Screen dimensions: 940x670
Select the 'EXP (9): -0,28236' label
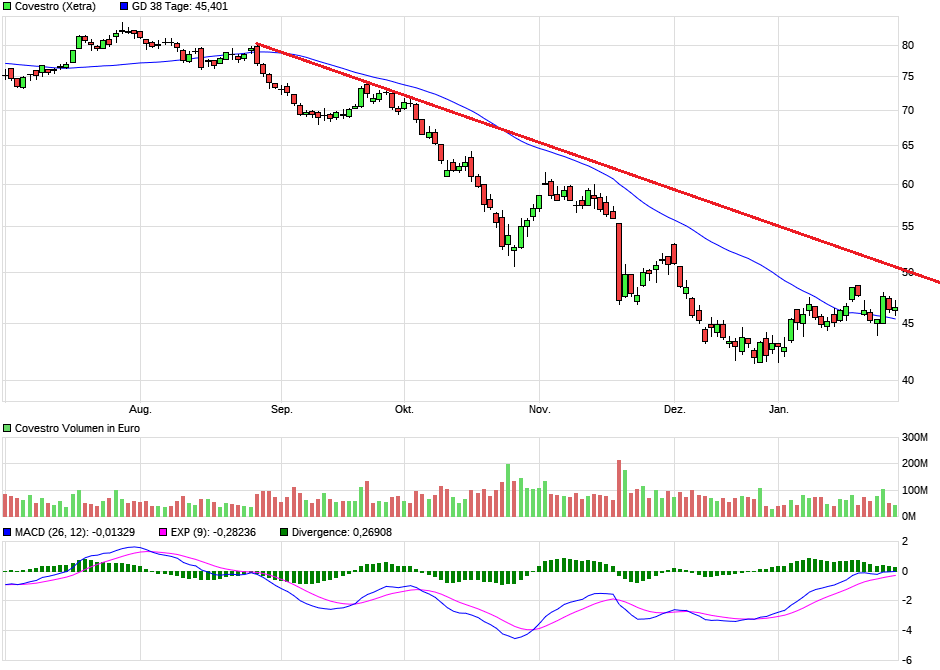click(213, 532)
